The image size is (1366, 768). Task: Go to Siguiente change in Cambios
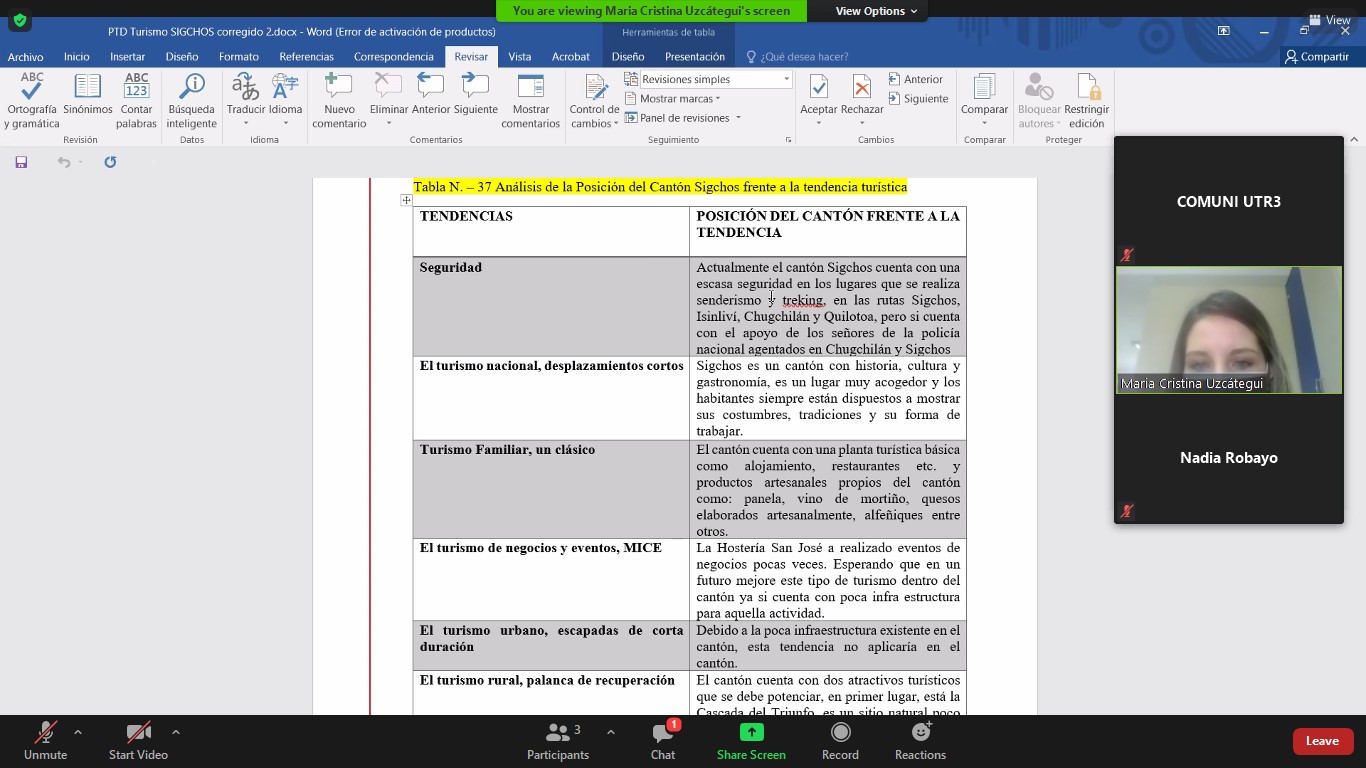click(x=918, y=99)
